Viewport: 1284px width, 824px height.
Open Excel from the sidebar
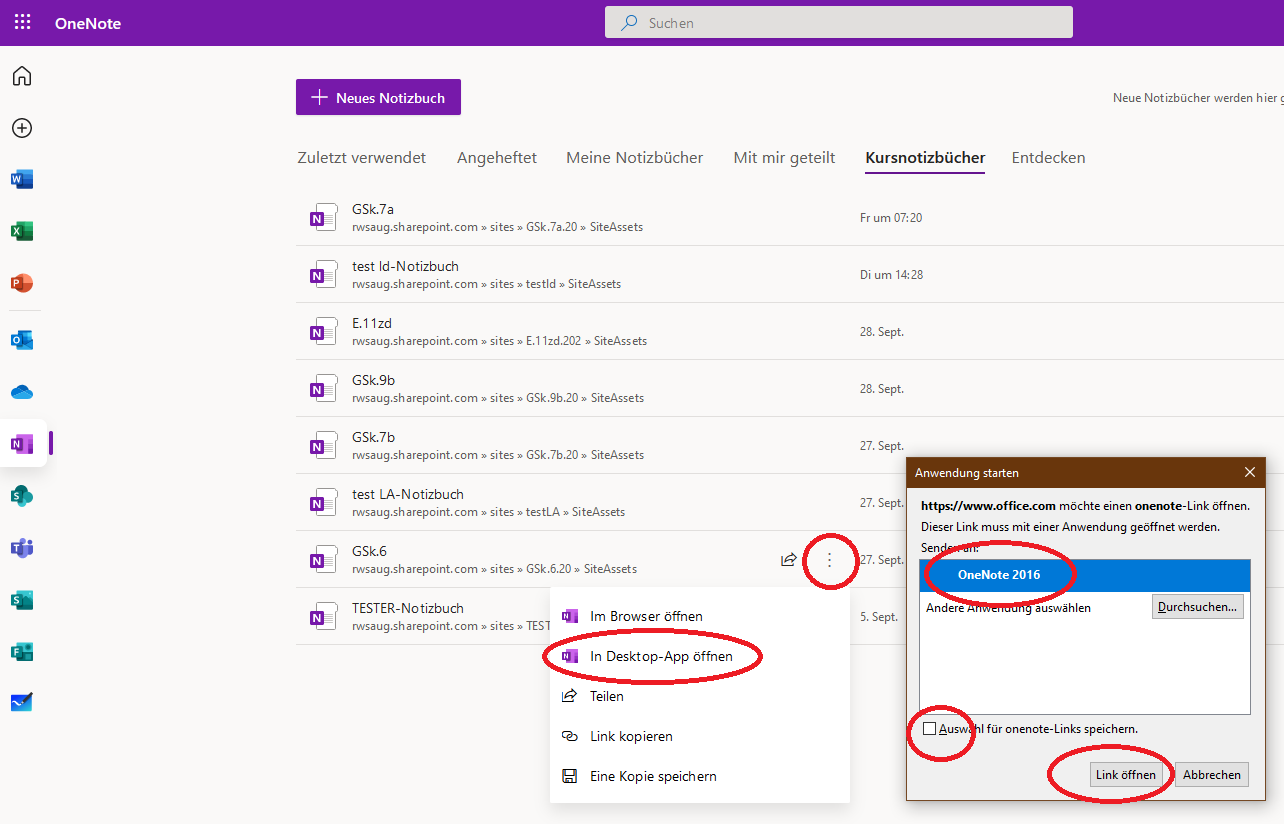click(22, 232)
